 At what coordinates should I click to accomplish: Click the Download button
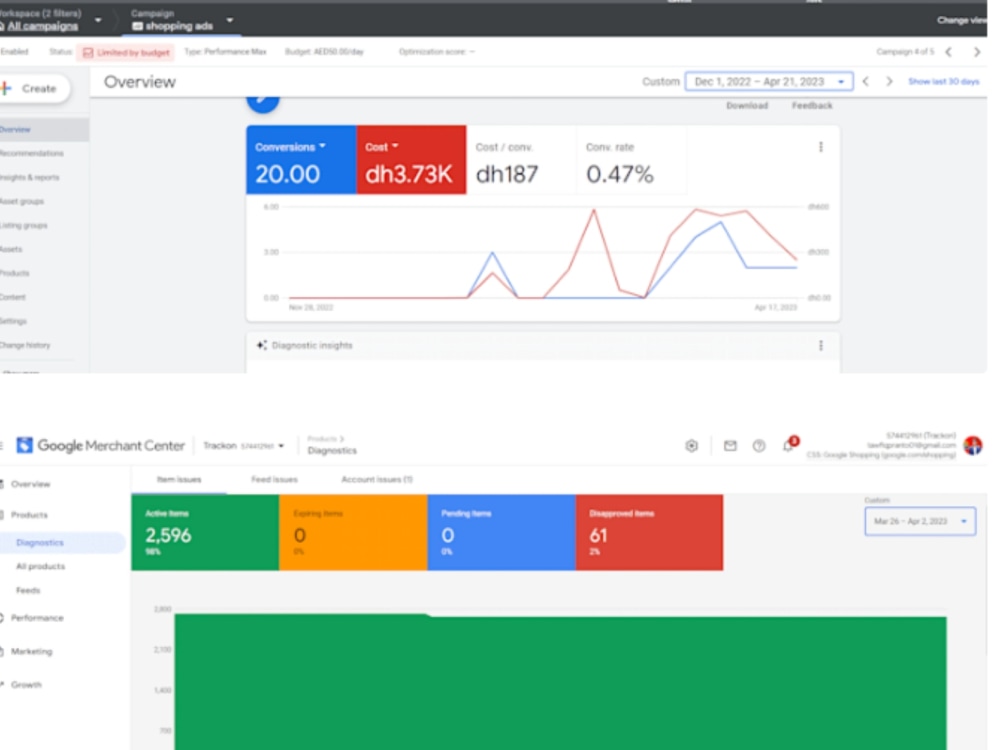click(747, 106)
